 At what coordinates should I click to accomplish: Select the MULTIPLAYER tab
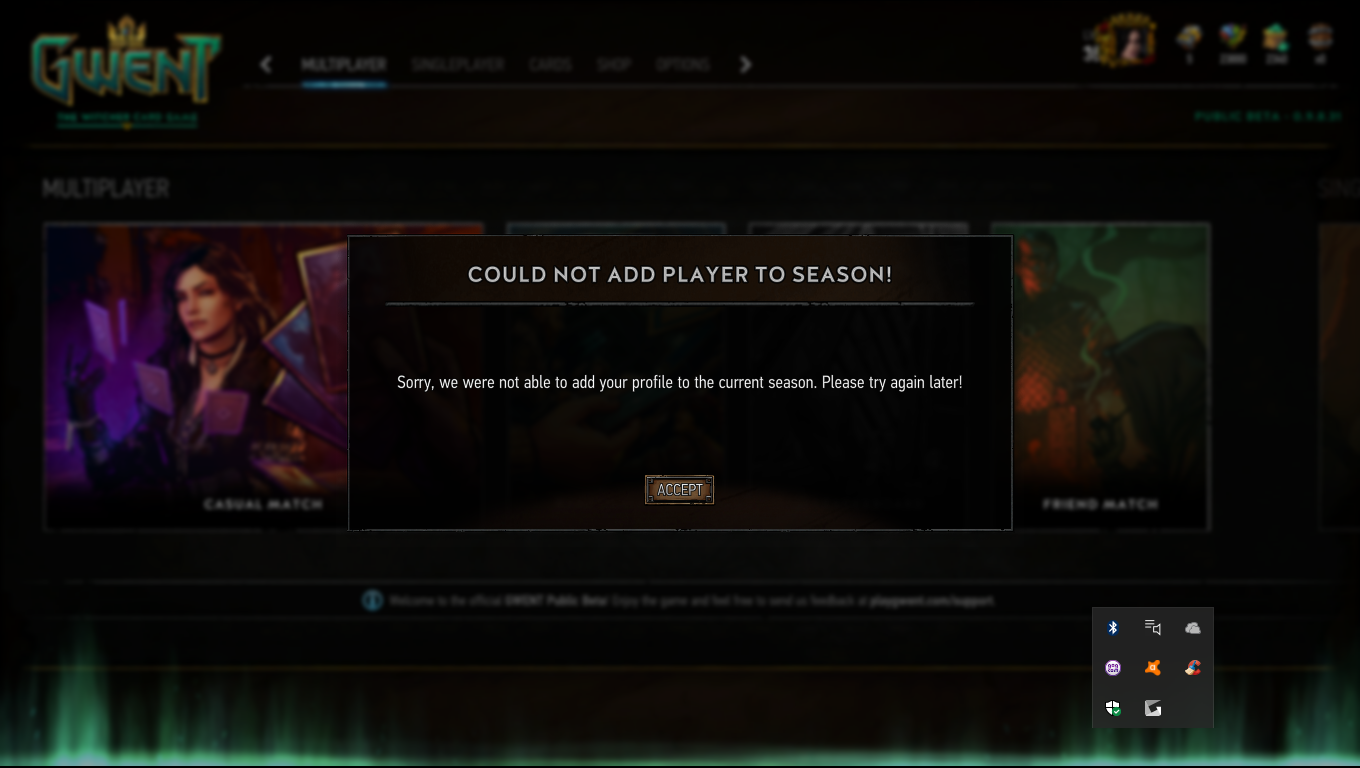tap(344, 65)
